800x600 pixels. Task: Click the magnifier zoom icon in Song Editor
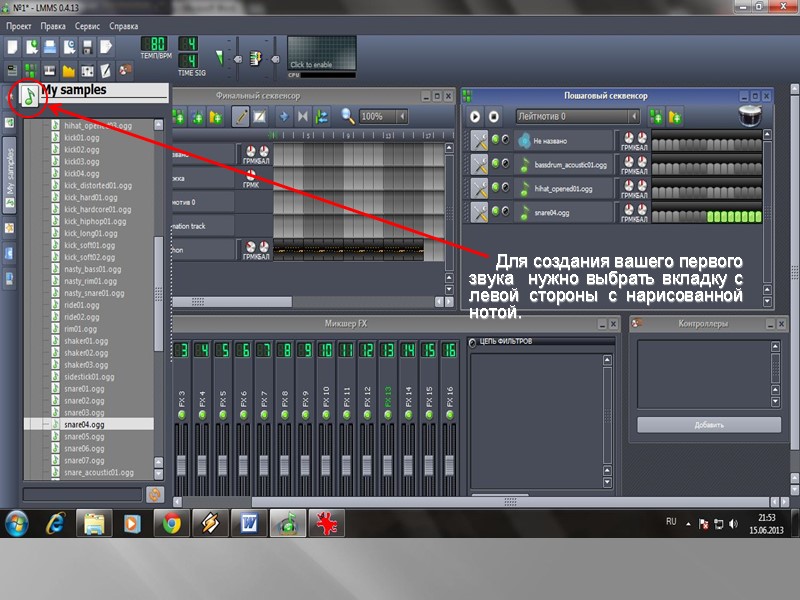tap(348, 116)
